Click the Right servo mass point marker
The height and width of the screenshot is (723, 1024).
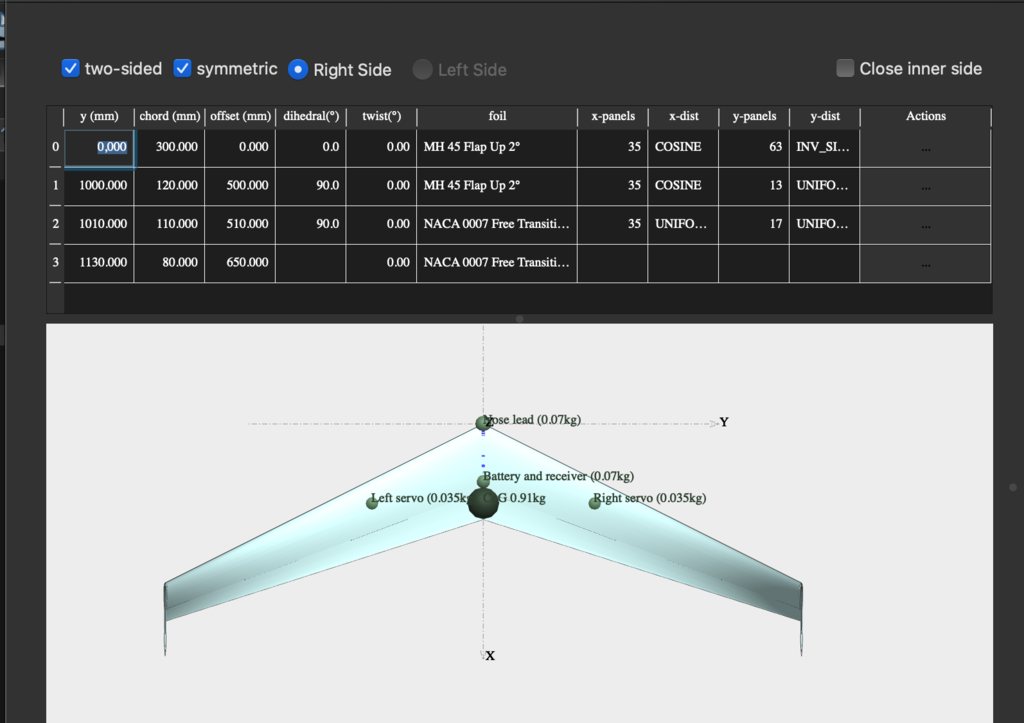coord(595,502)
